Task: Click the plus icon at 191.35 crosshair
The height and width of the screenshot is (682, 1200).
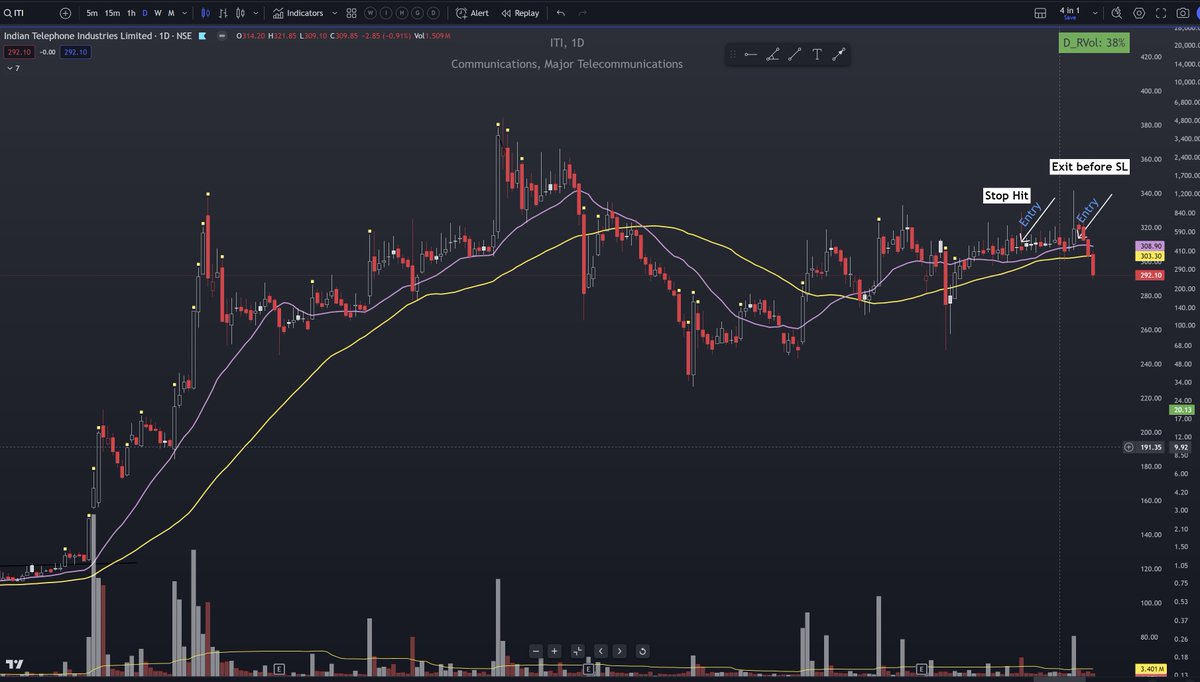Action: pyautogui.click(x=1129, y=447)
